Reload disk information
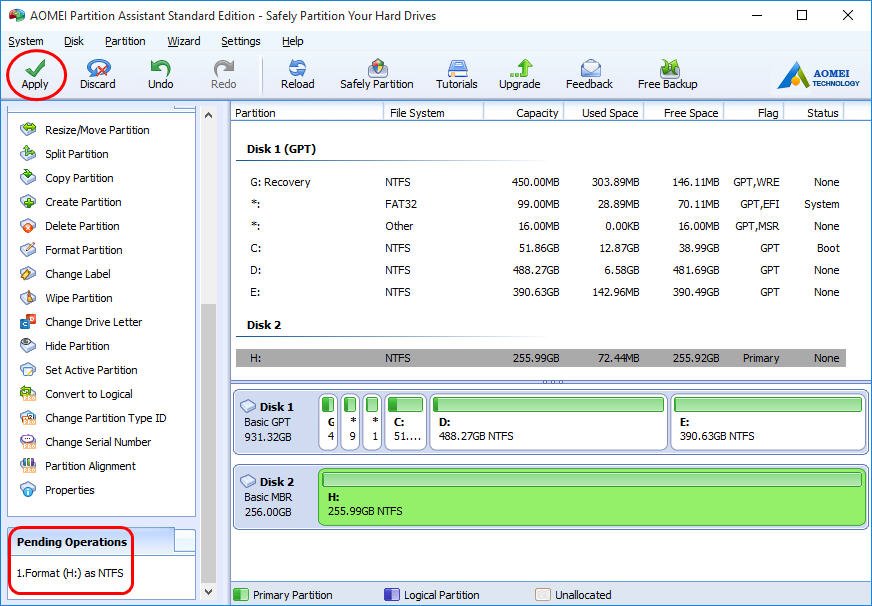 pos(298,74)
